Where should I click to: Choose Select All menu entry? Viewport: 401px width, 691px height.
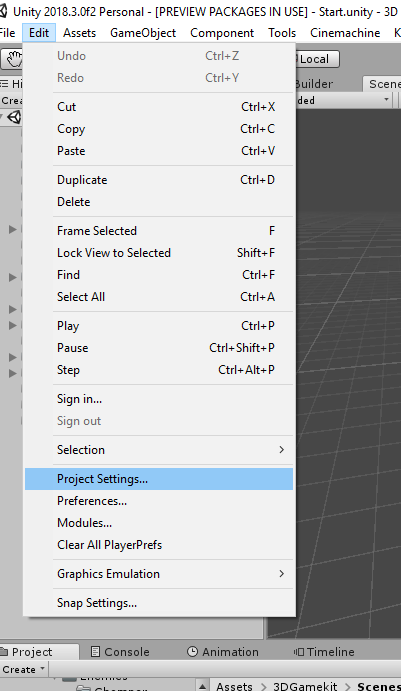click(x=159, y=297)
